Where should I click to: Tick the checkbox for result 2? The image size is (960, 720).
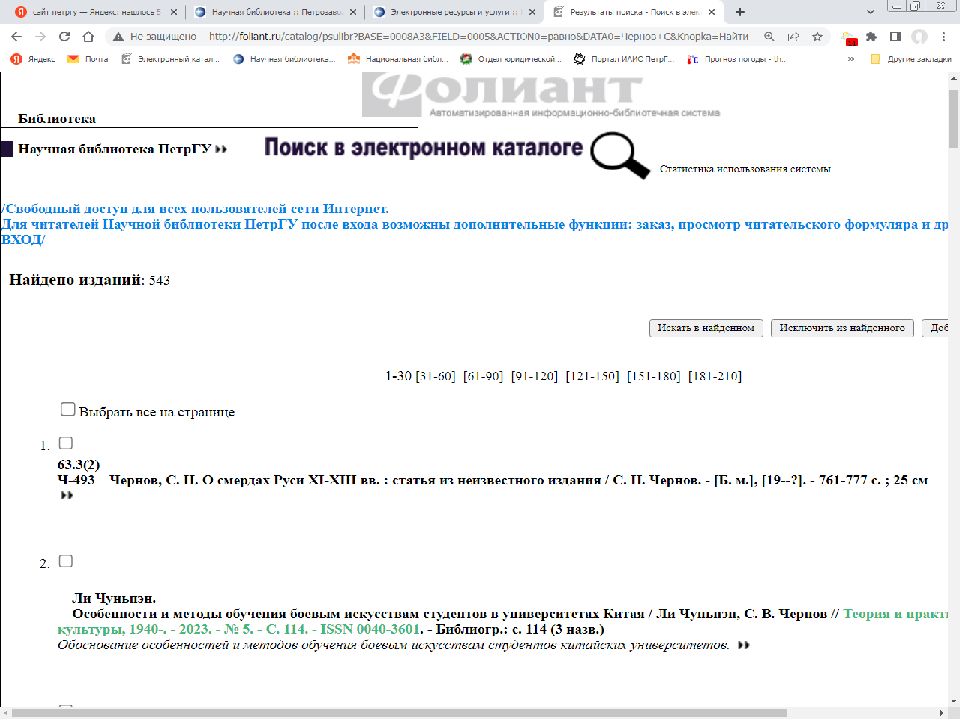pos(66,561)
